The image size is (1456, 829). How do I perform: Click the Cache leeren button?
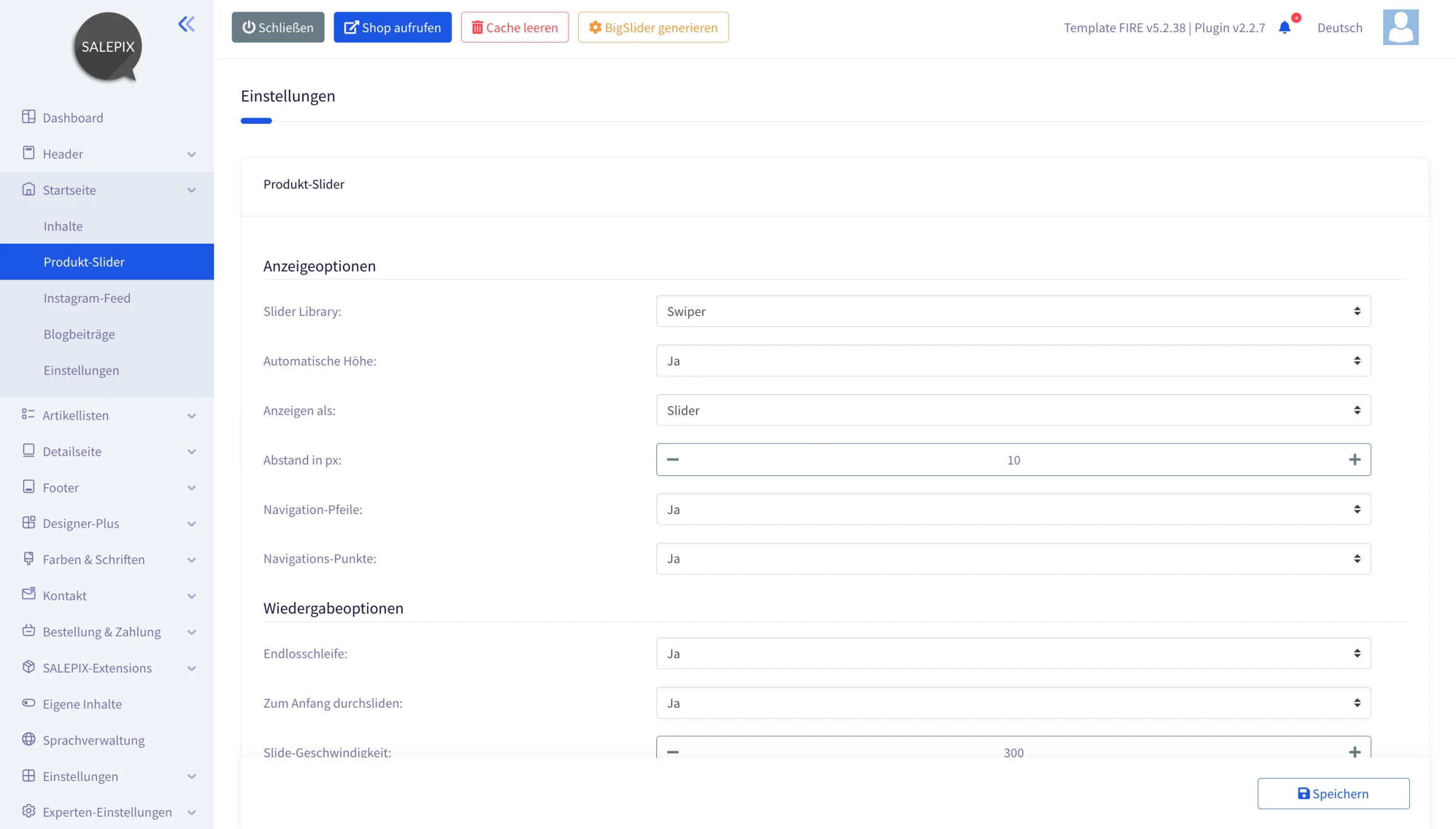point(514,27)
